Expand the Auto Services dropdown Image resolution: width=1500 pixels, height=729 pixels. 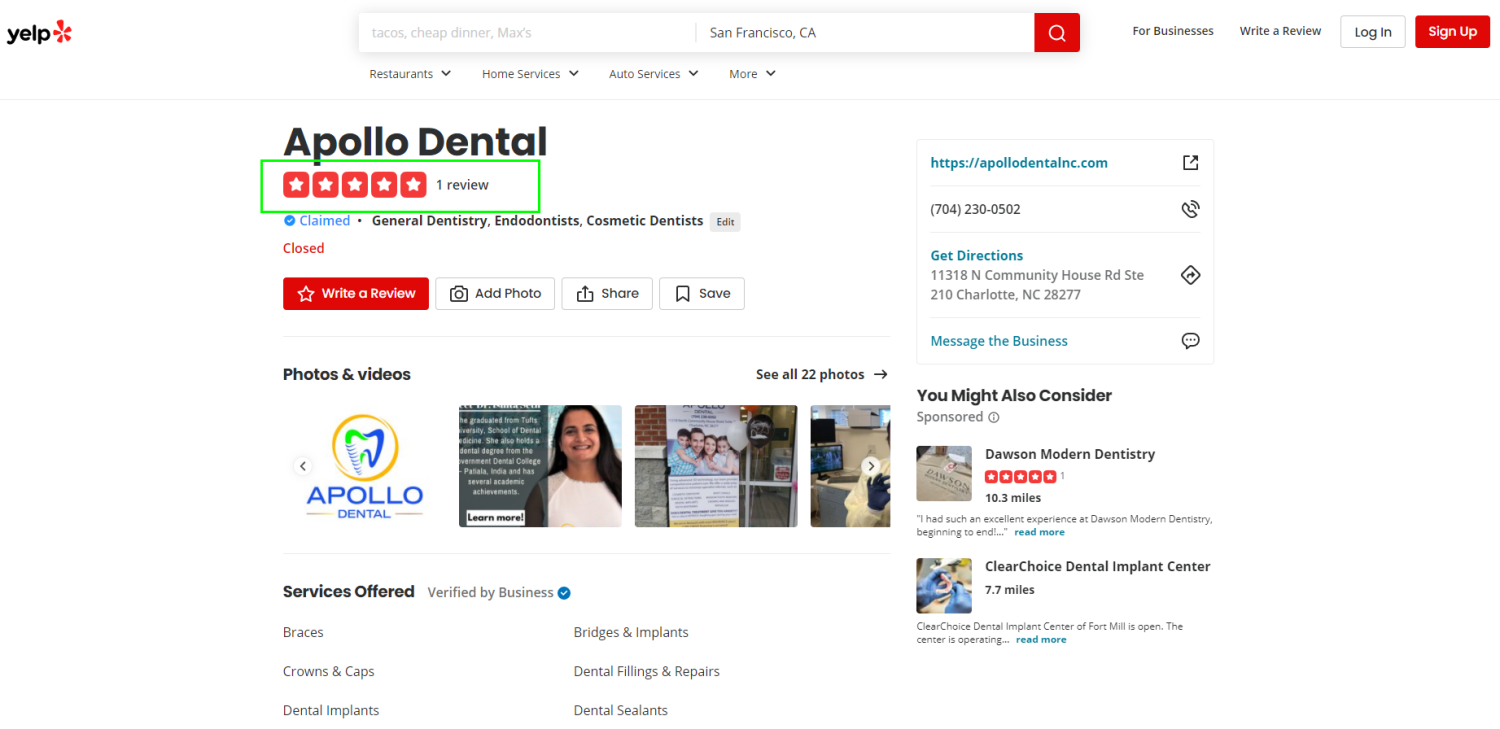tap(654, 74)
